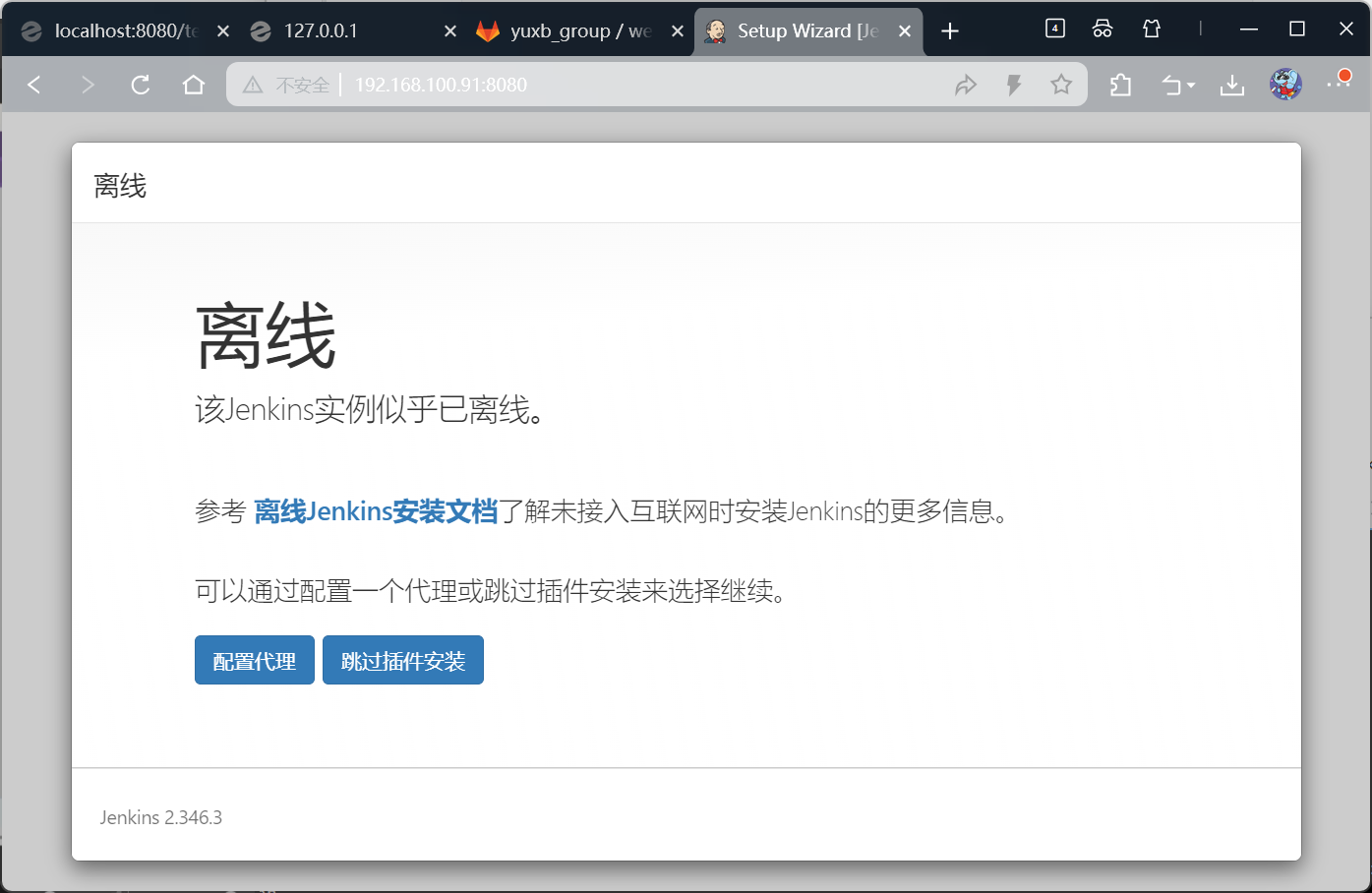Maximize the browser window
The width and height of the screenshot is (1372, 893).
pyautogui.click(x=1297, y=30)
